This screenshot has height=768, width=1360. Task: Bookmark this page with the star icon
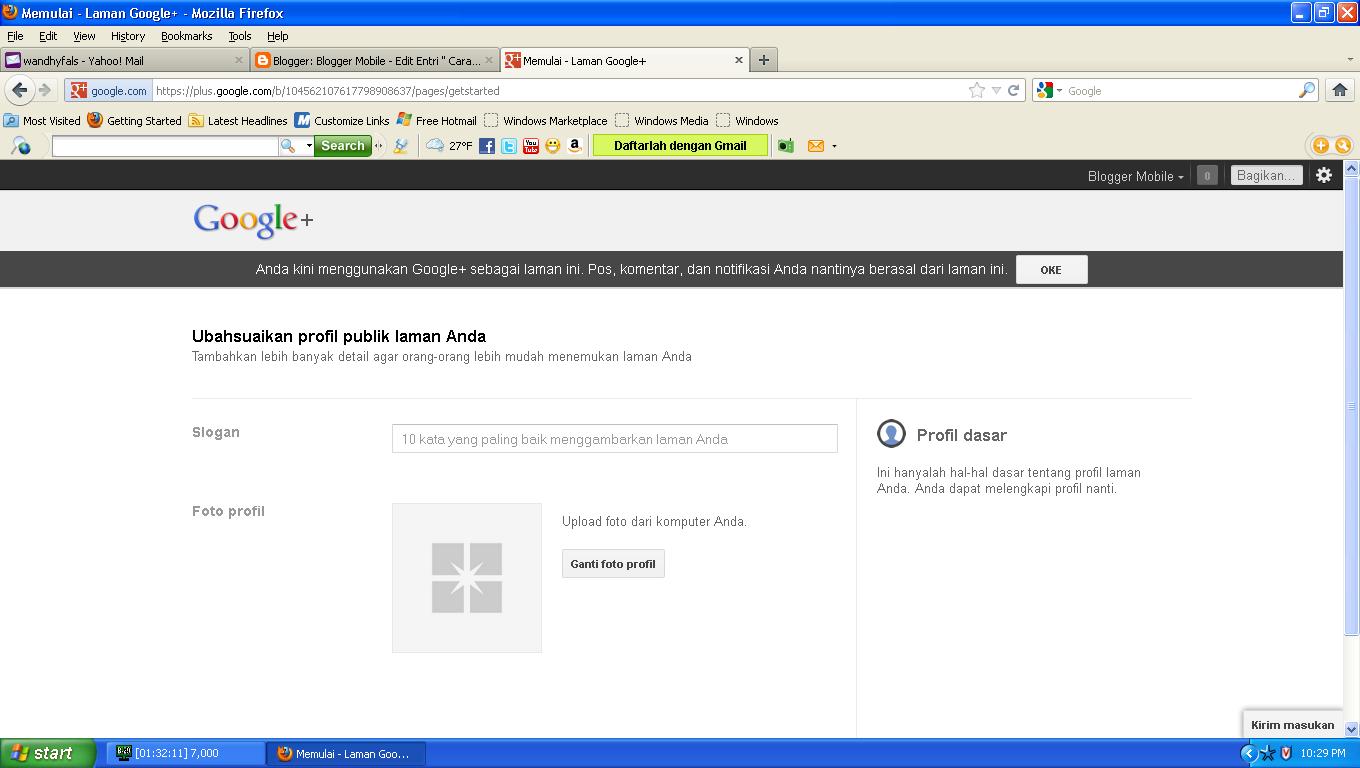tap(976, 90)
